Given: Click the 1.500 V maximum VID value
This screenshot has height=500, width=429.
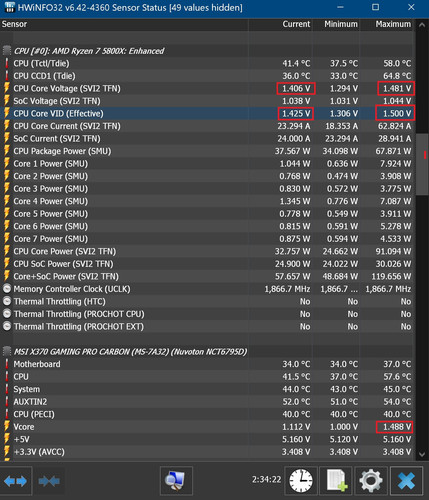Looking at the screenshot, I should click(x=397, y=113).
